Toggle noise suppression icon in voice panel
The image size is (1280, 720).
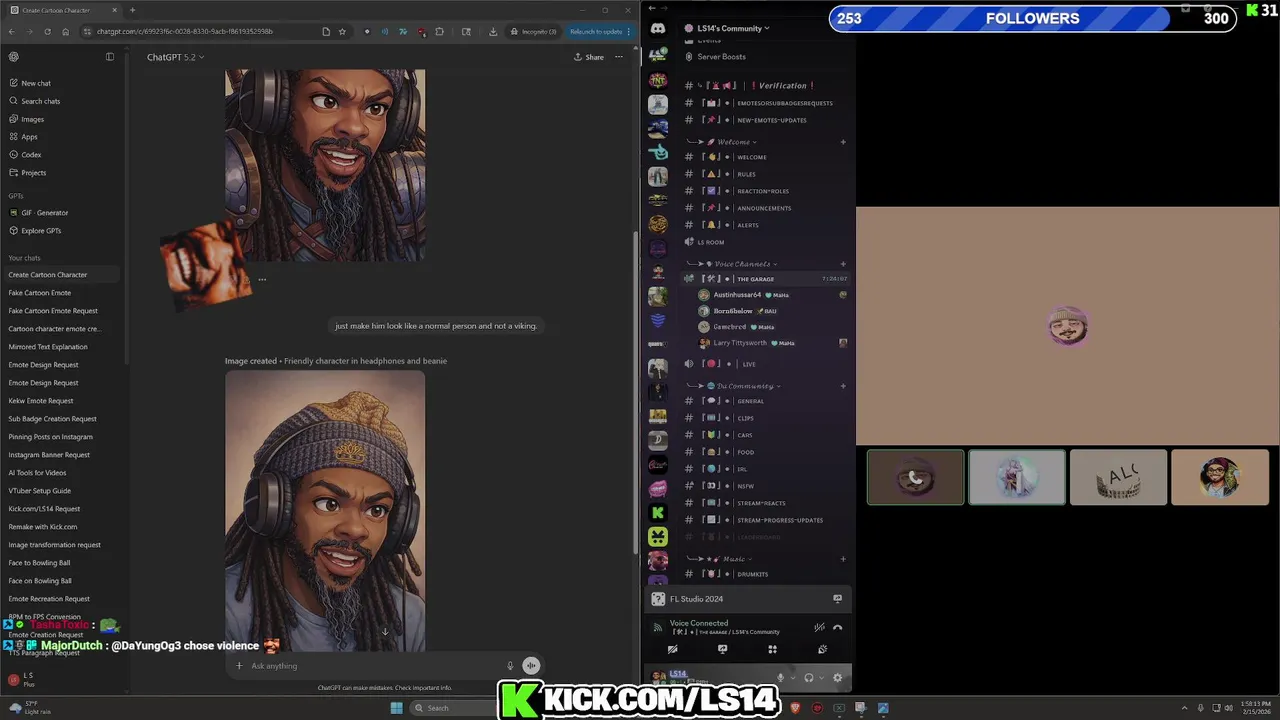point(819,628)
